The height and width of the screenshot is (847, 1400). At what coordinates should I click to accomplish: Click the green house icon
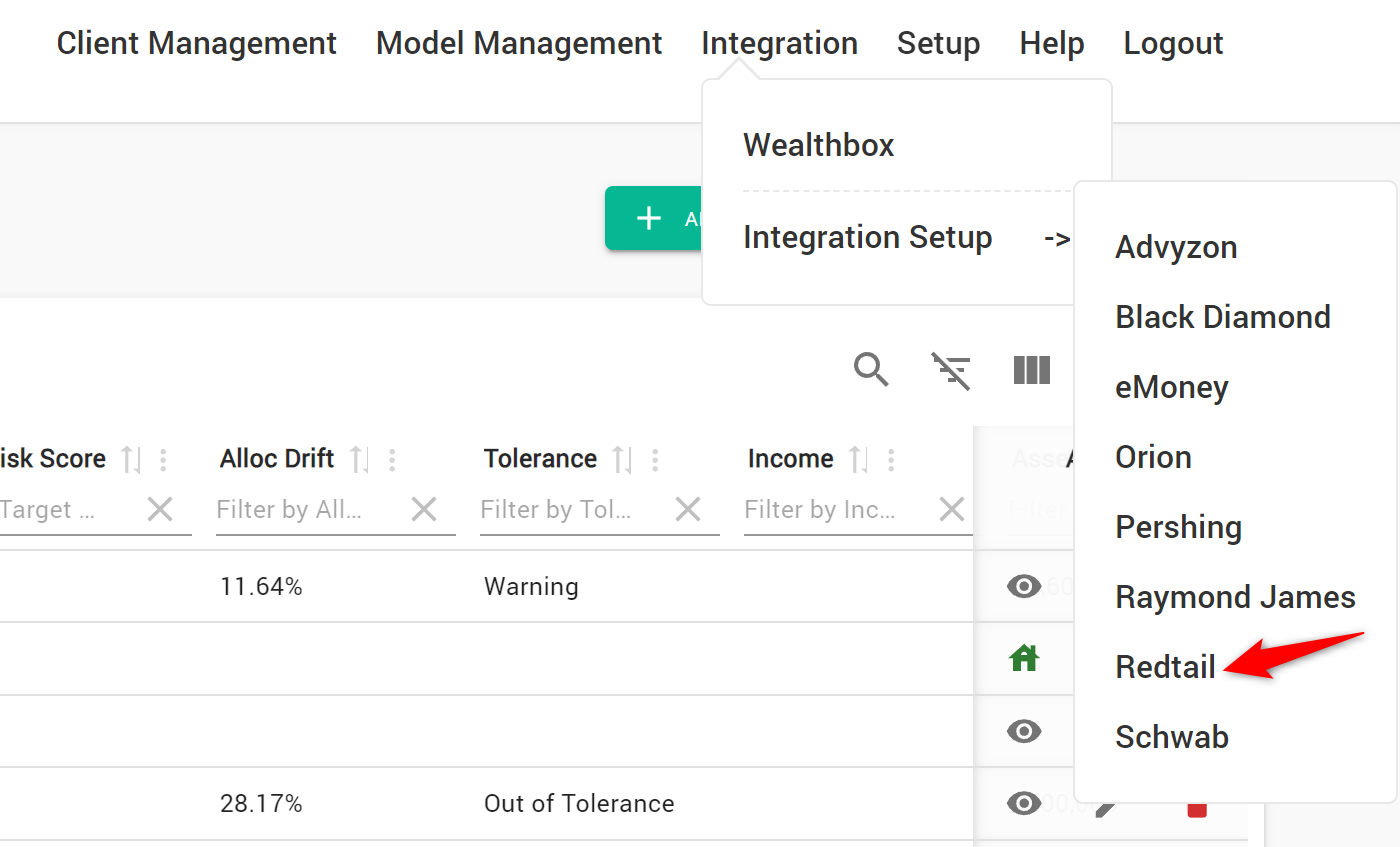tap(1024, 658)
